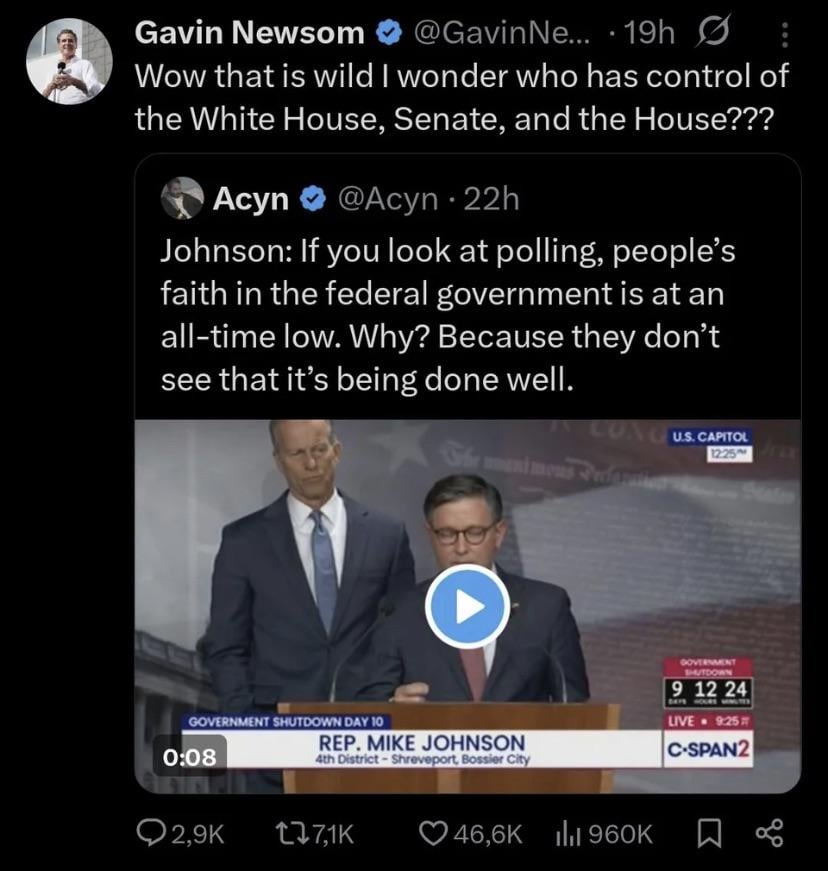Click Acyn's blue verified badge
Screen dimensions: 828x871
[313, 200]
